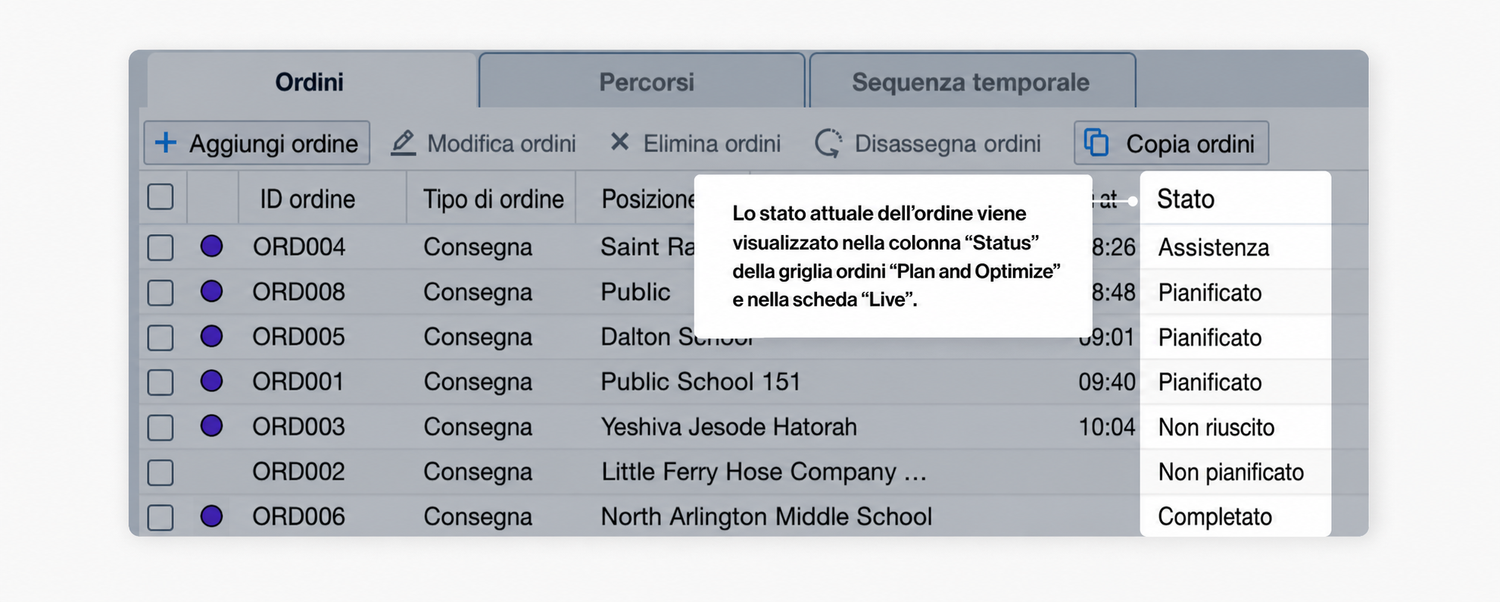Screen dimensions: 1500x602
Task: Click the Copia ordini button
Action: (x=1171, y=143)
